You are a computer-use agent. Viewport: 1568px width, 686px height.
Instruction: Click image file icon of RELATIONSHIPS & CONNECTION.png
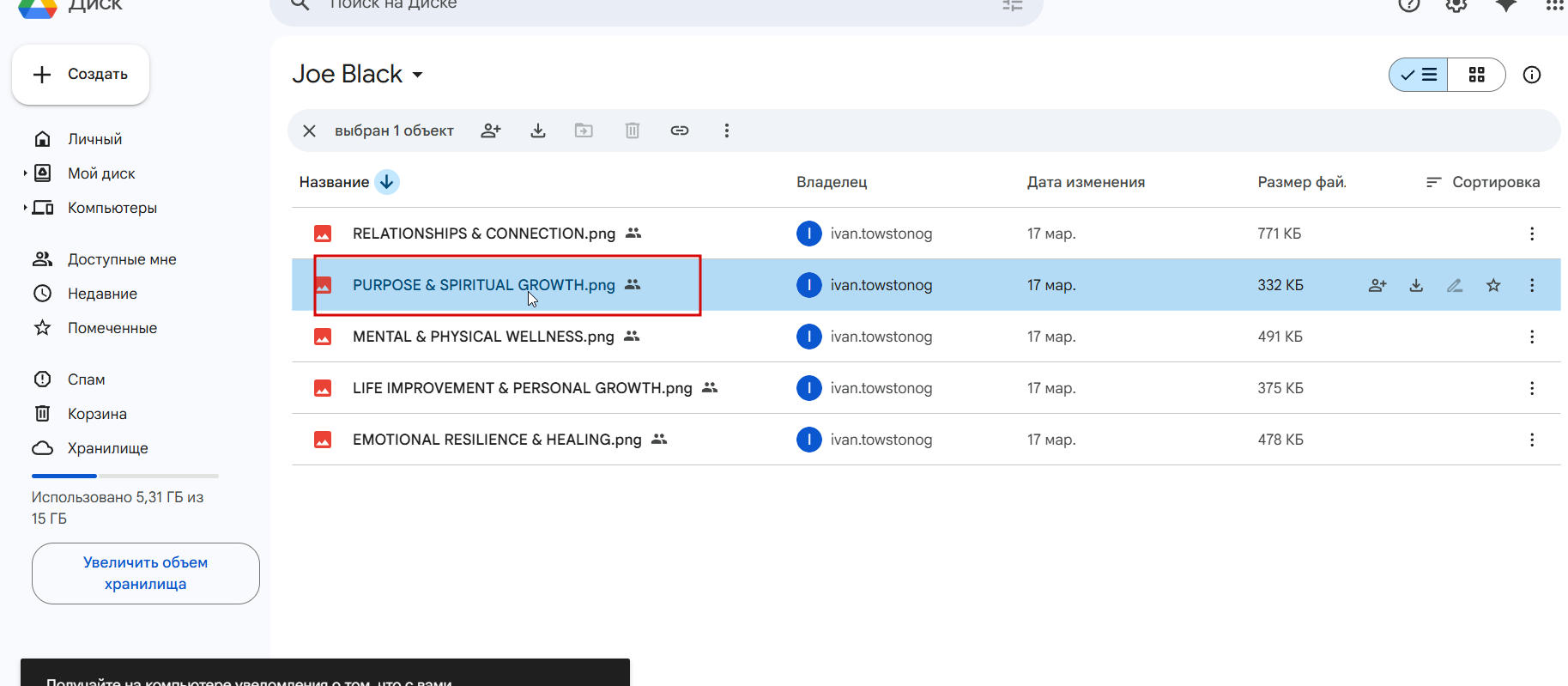point(323,234)
